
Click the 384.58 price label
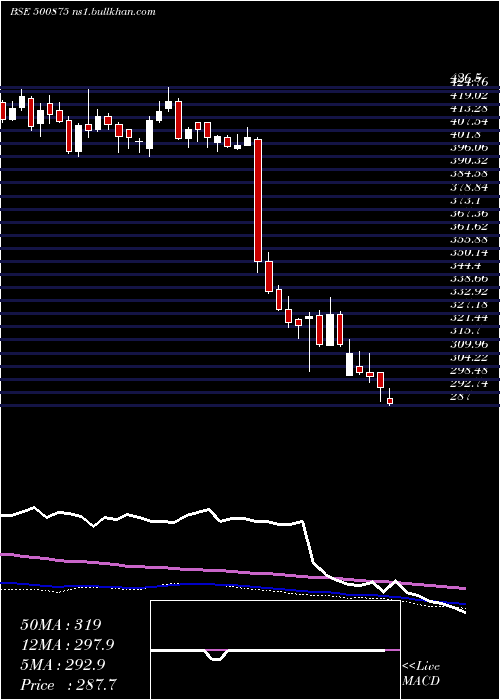tap(470, 174)
